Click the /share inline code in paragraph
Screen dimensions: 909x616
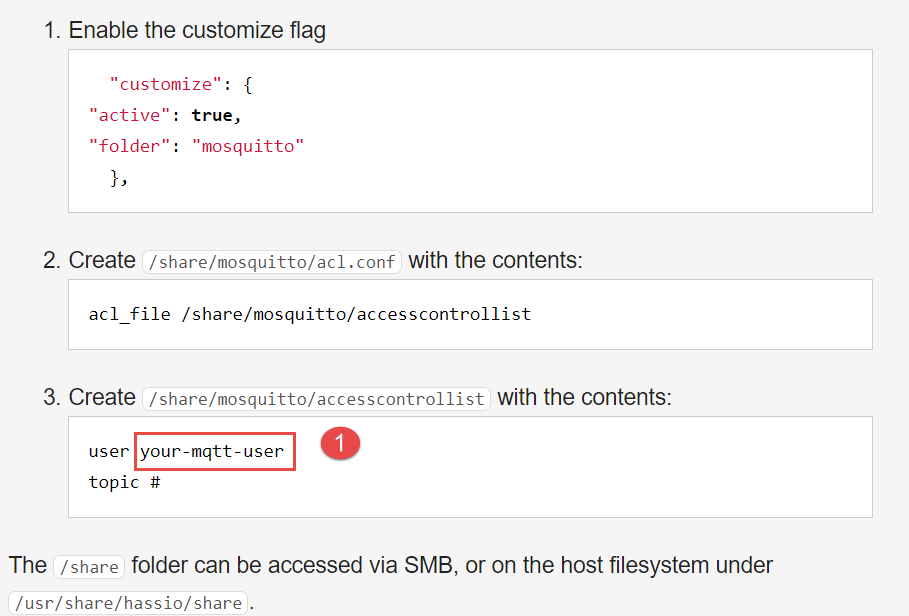coord(89,566)
